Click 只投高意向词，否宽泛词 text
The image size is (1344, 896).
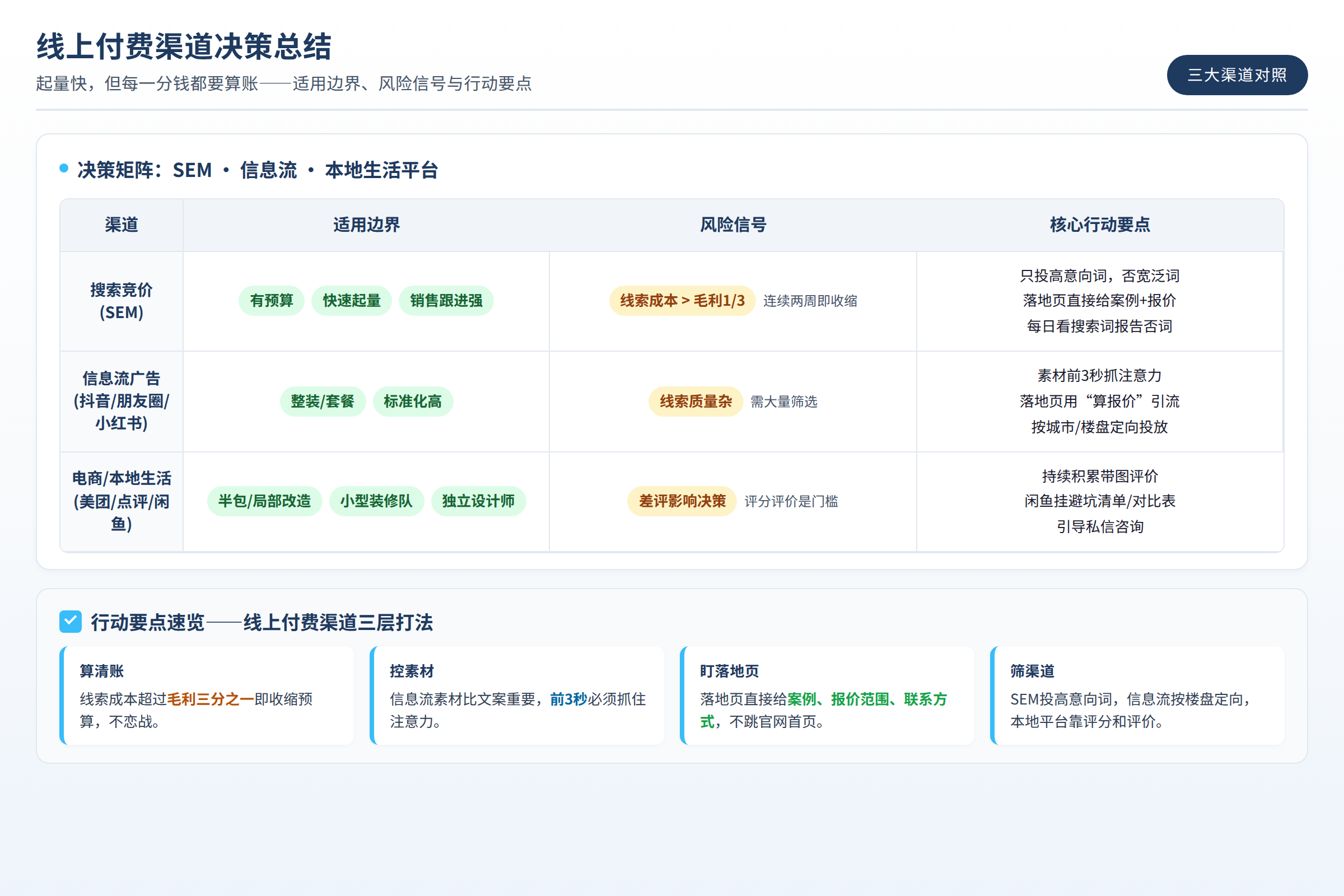pyautogui.click(x=1099, y=276)
